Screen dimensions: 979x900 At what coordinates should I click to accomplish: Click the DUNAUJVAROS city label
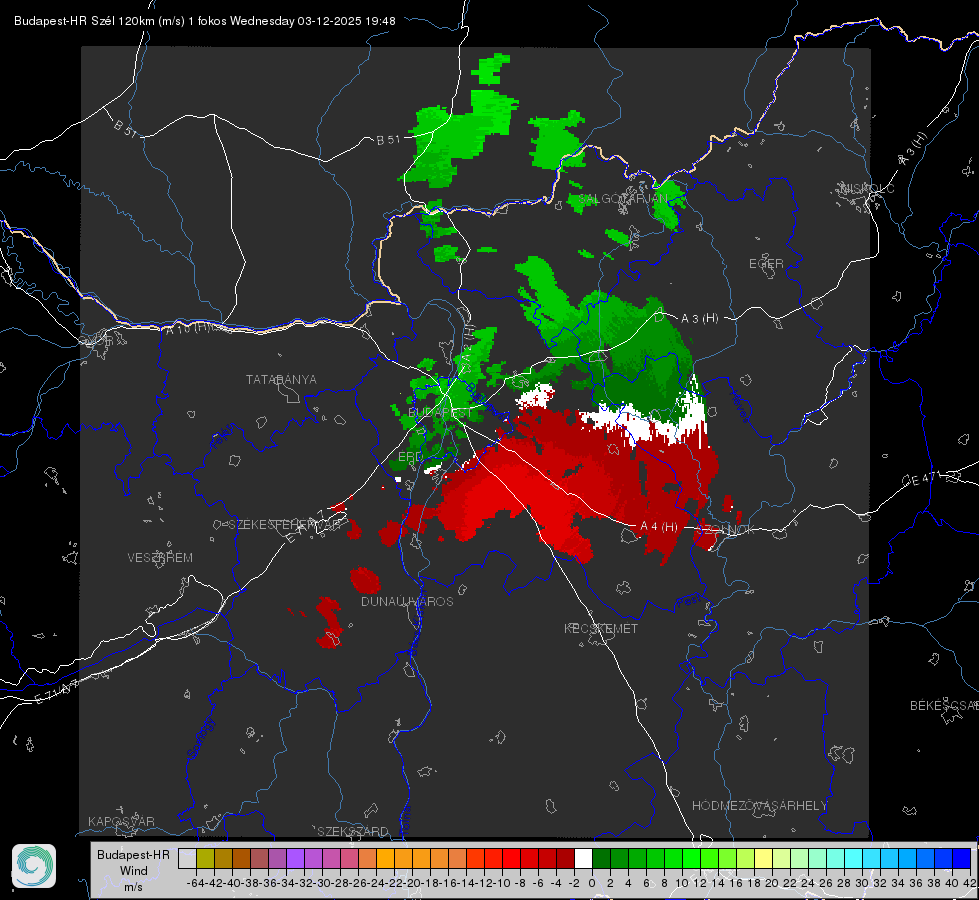pyautogui.click(x=407, y=601)
